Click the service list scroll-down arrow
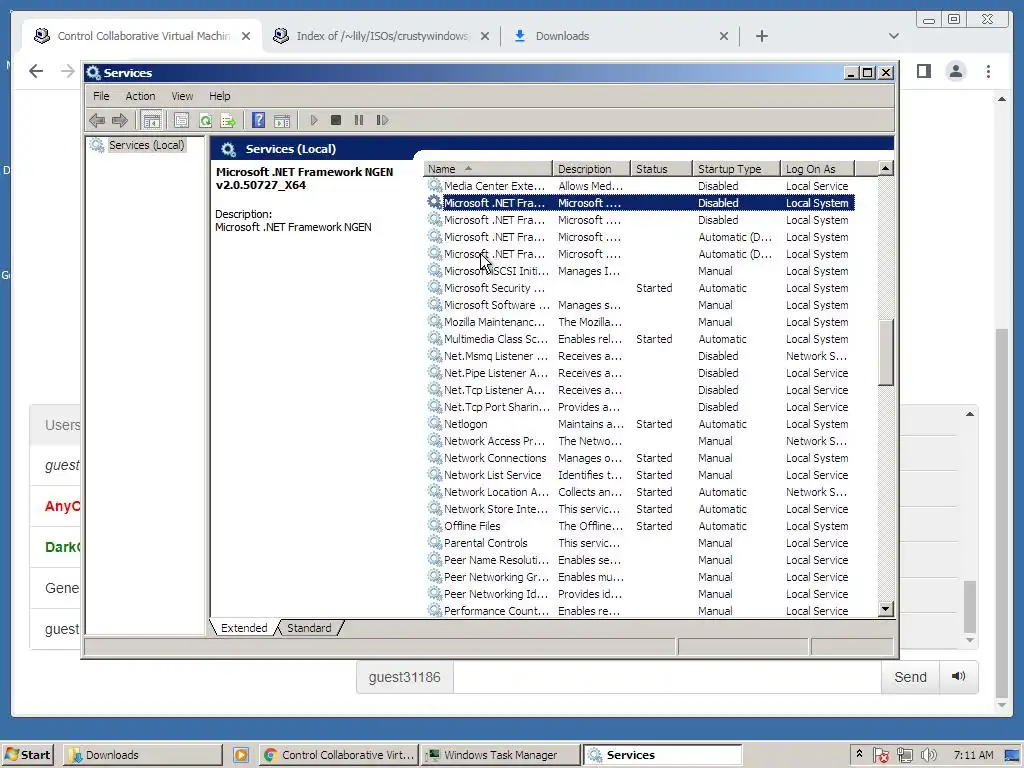Viewport: 1024px width, 768px height. point(886,609)
